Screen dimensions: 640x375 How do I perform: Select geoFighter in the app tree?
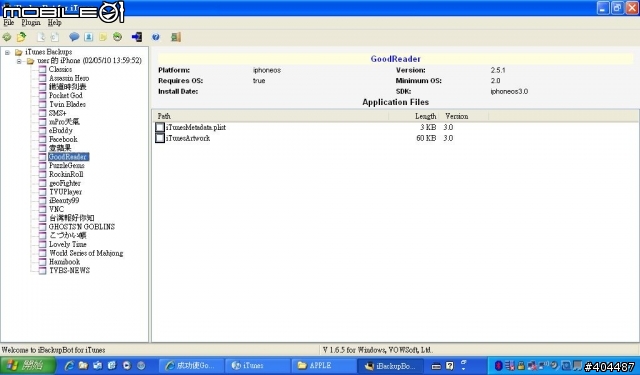pos(64,183)
